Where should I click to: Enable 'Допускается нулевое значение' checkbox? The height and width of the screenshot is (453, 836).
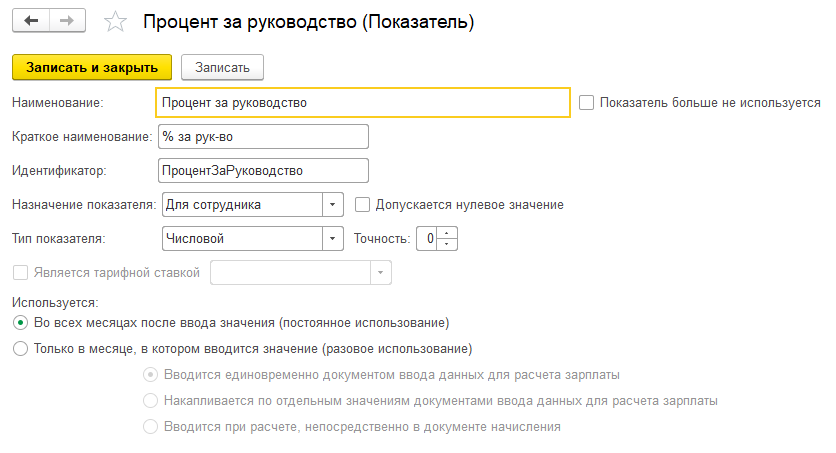click(x=362, y=205)
